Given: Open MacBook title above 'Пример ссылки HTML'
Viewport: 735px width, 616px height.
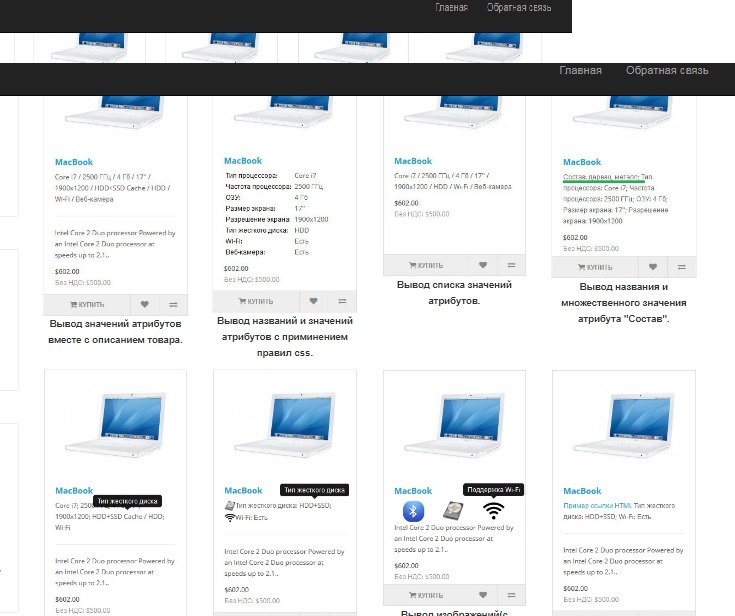Looking at the screenshot, I should click(582, 491).
